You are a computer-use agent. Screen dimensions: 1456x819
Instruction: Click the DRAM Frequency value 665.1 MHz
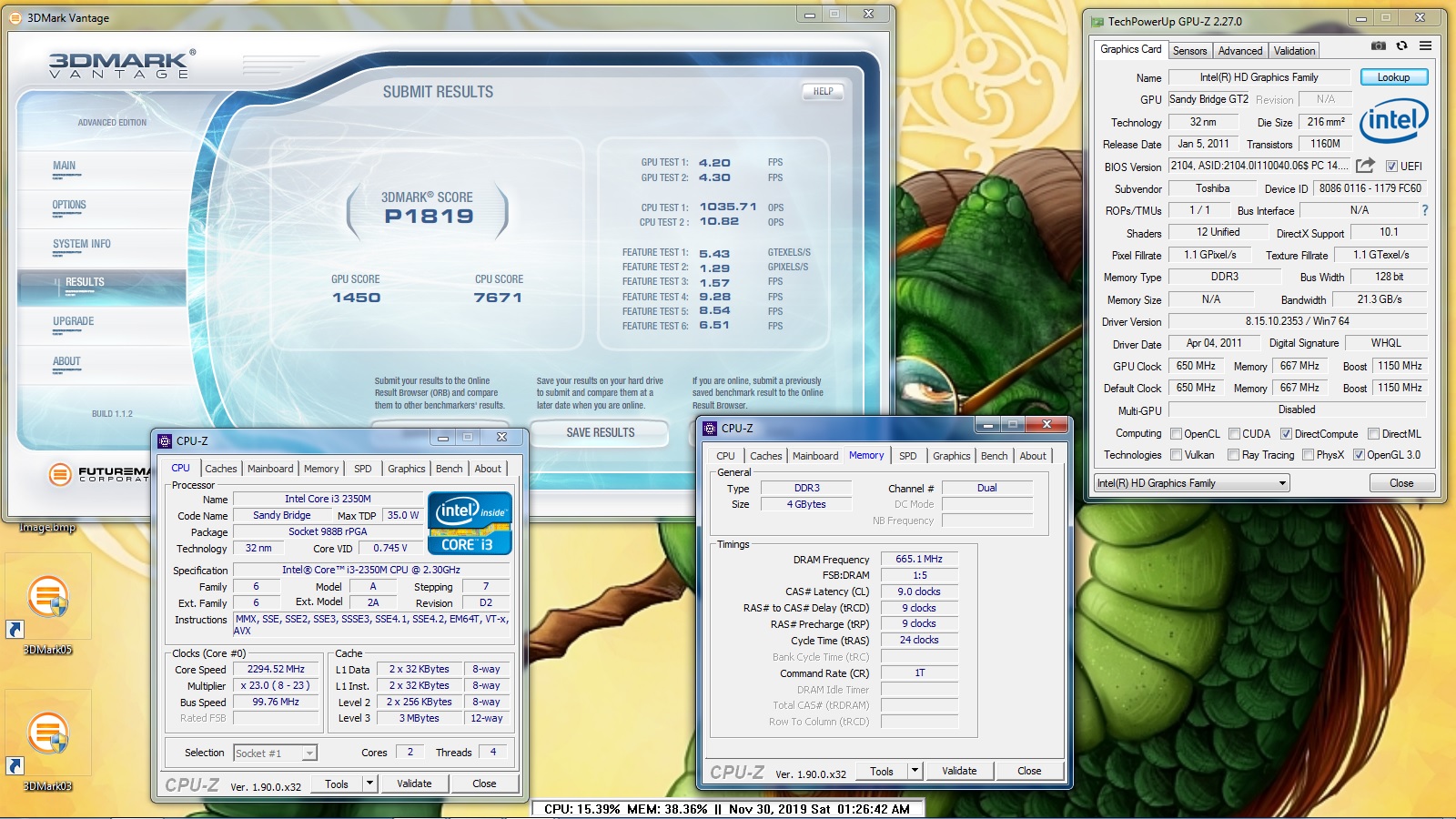[919, 559]
